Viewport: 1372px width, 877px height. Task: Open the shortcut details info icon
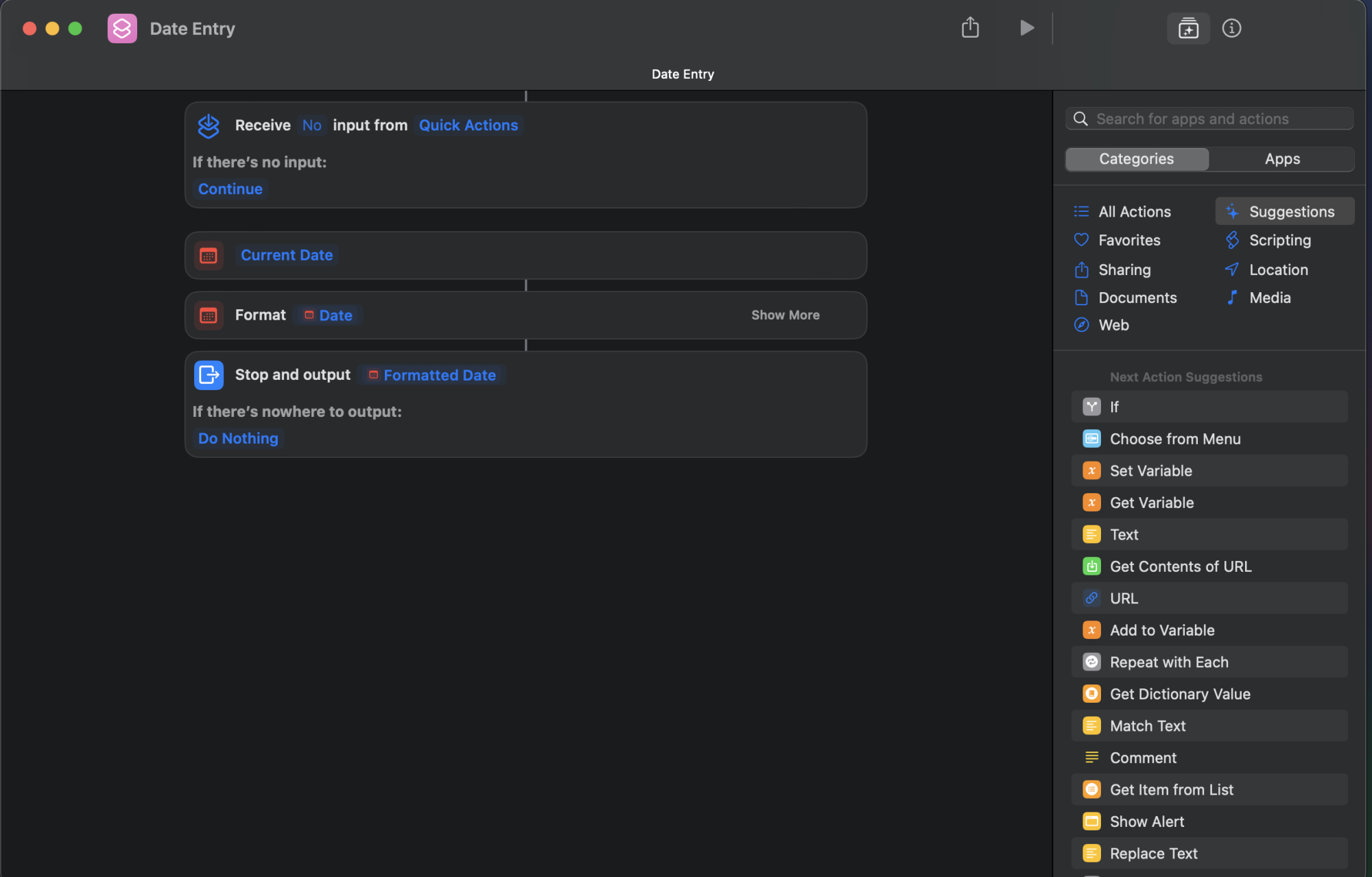pyautogui.click(x=1231, y=28)
